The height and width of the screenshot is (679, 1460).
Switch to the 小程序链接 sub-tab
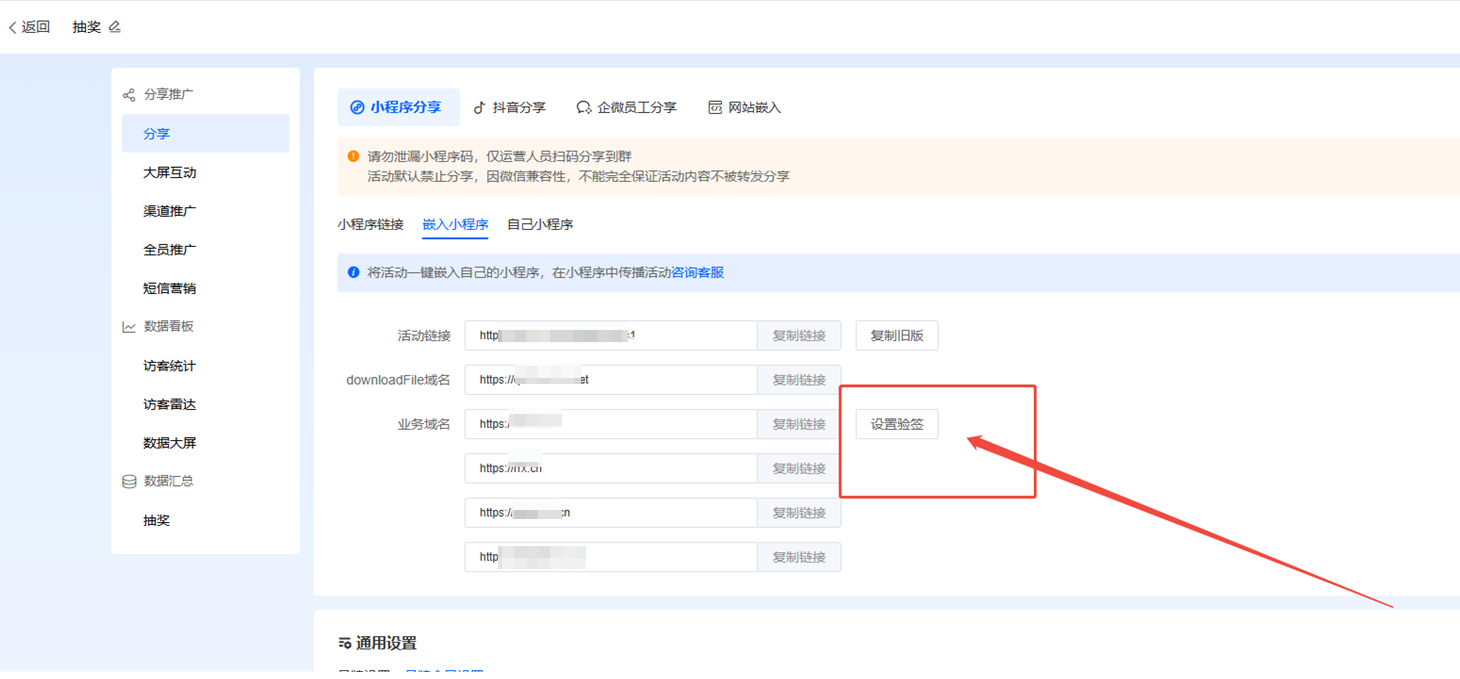(370, 225)
